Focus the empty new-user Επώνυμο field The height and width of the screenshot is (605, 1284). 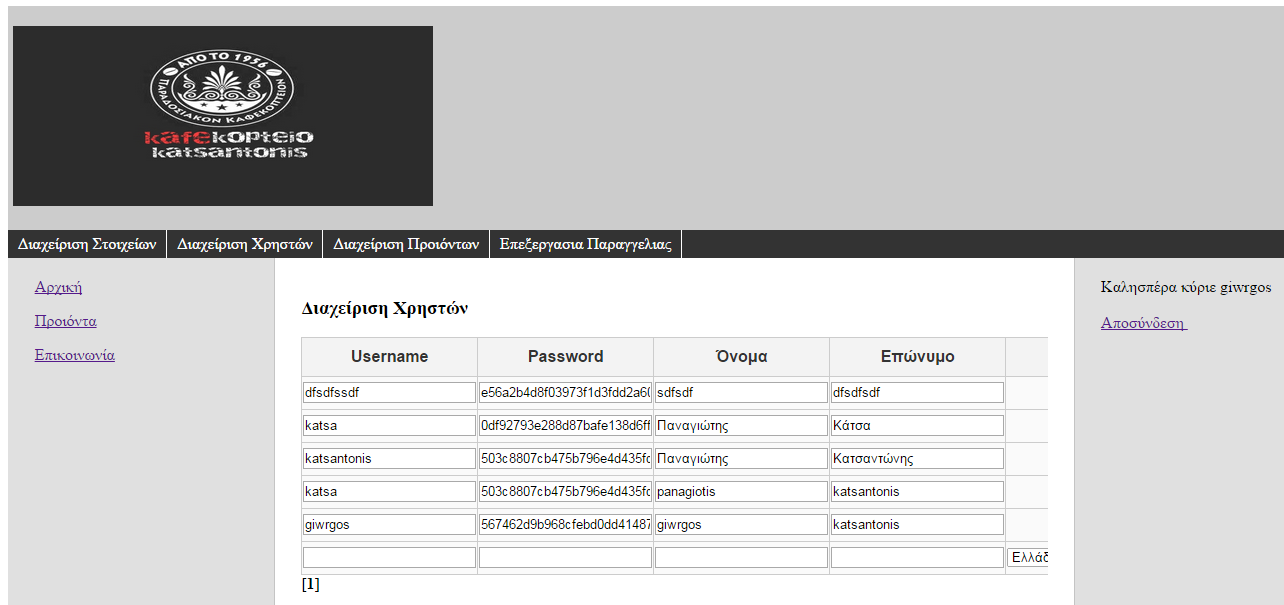tap(917, 558)
